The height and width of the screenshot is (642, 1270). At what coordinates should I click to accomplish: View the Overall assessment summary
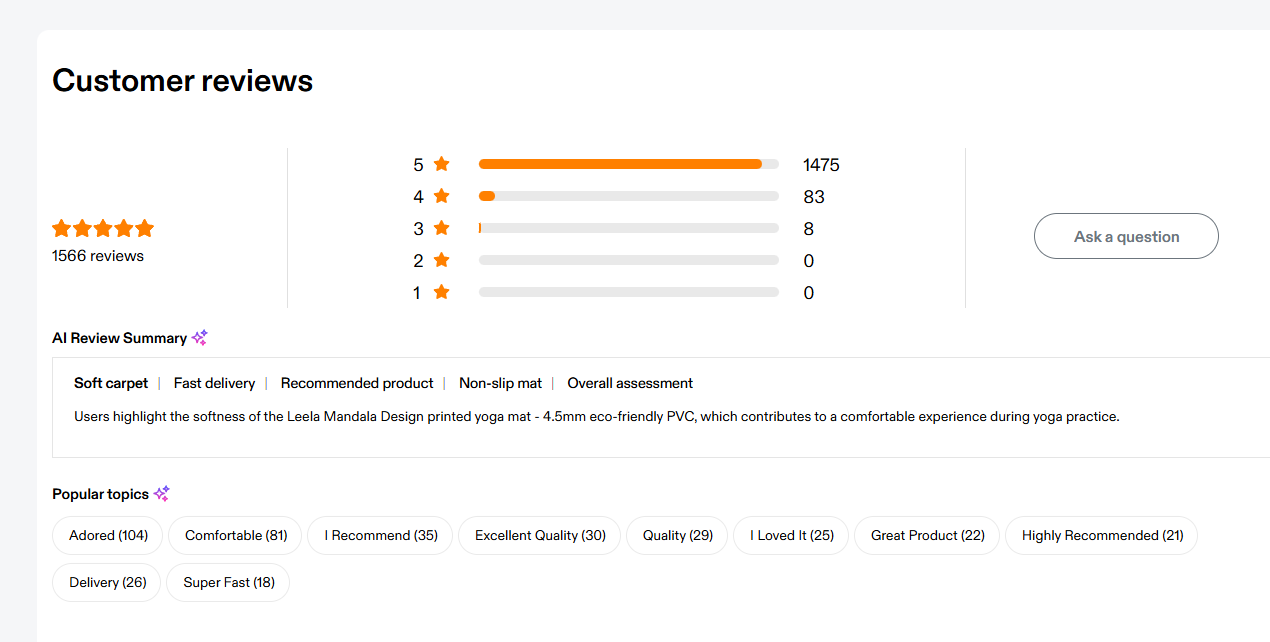[x=630, y=383]
